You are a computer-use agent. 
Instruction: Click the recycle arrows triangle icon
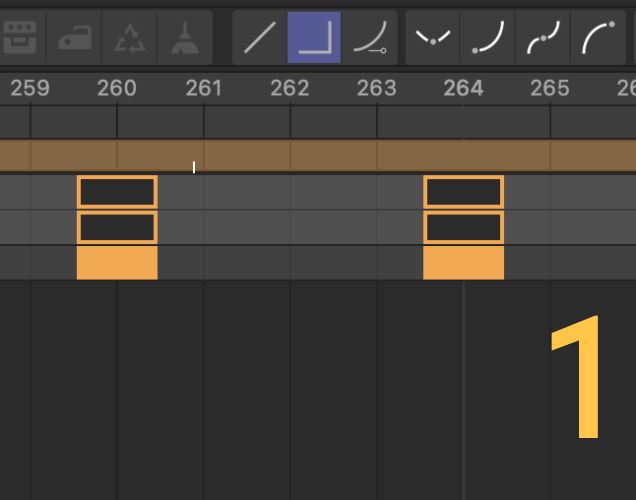(x=130, y=38)
